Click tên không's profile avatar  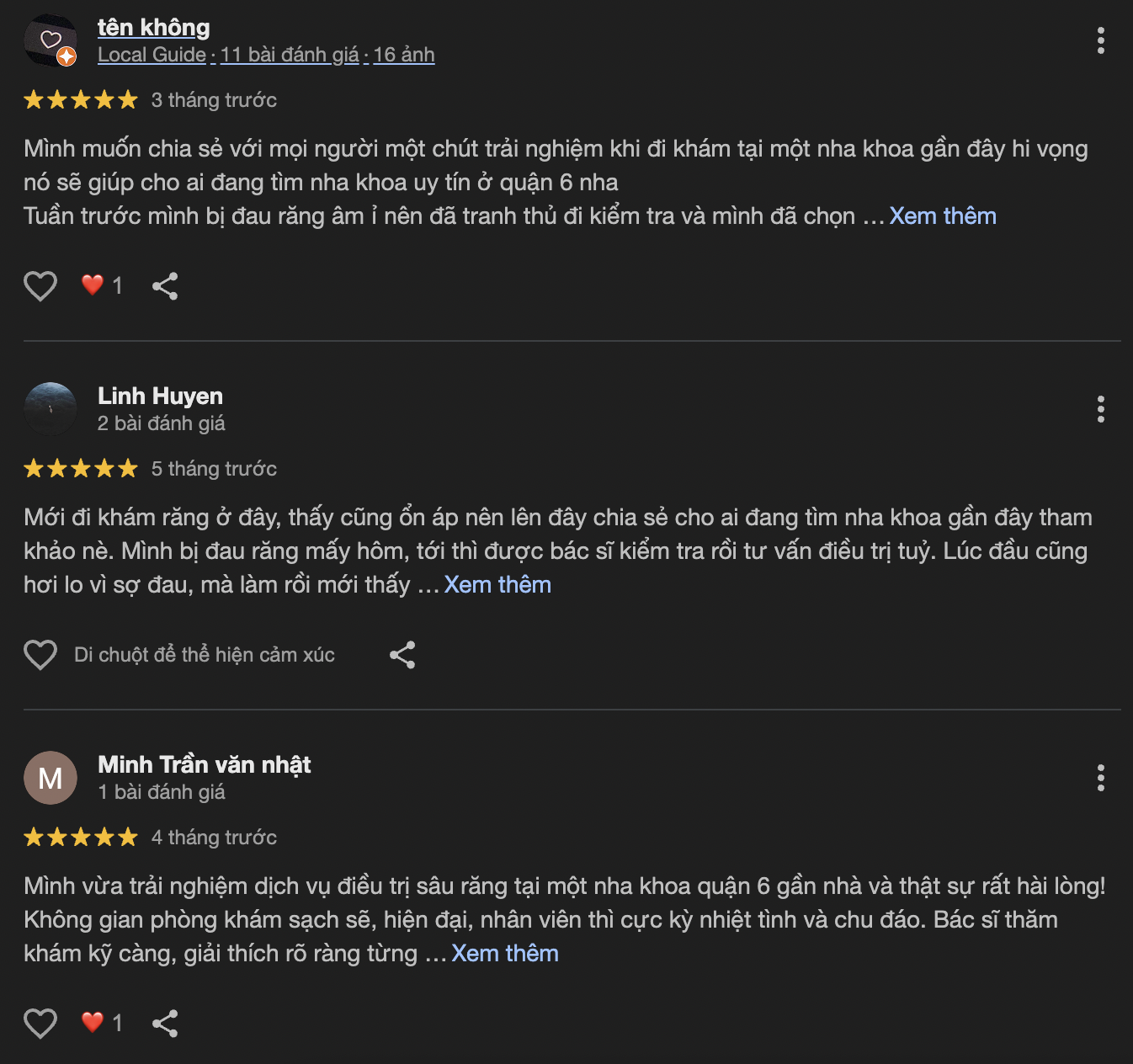point(51,40)
